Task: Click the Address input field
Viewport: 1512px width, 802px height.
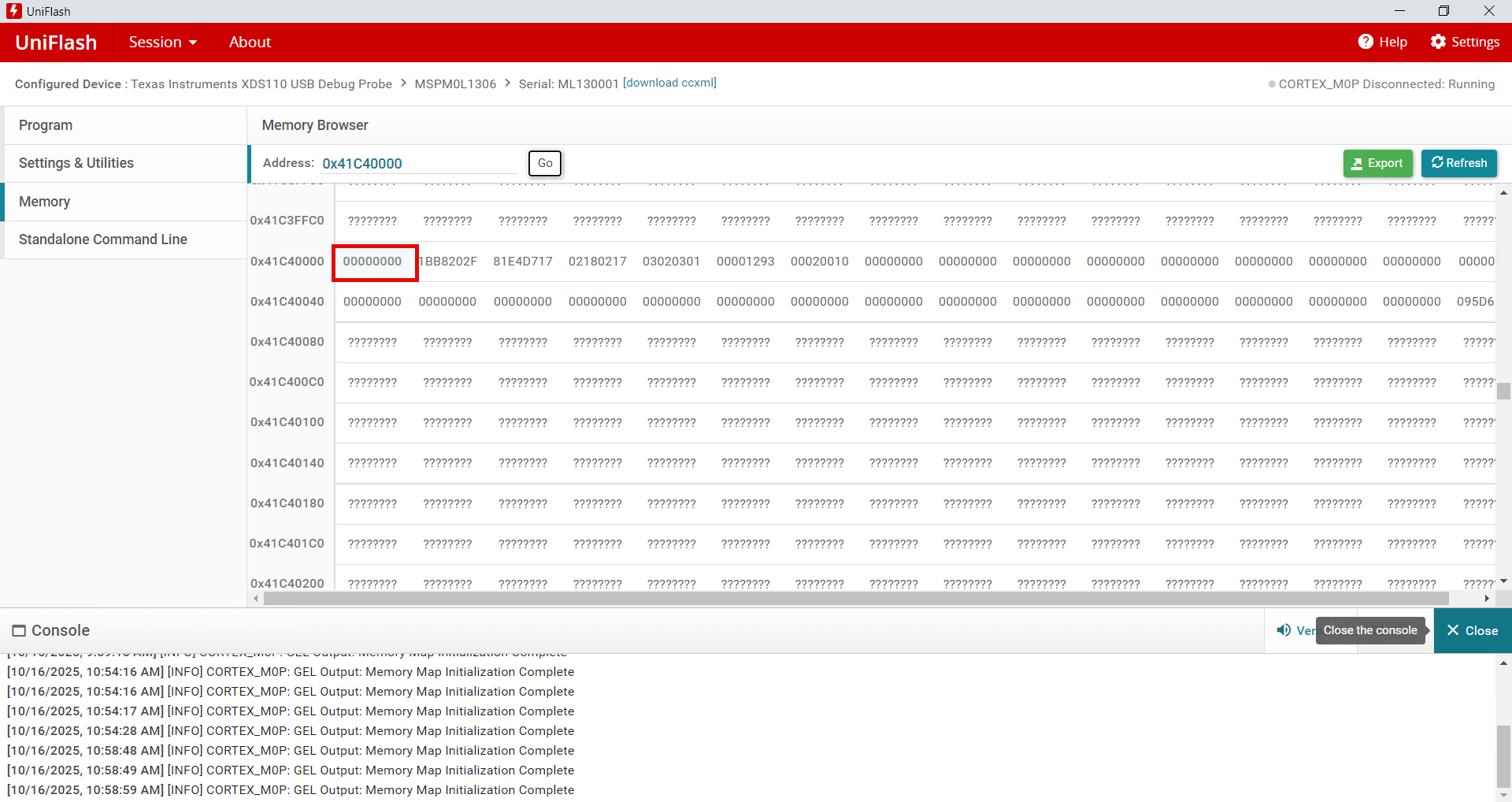Action: (420, 163)
